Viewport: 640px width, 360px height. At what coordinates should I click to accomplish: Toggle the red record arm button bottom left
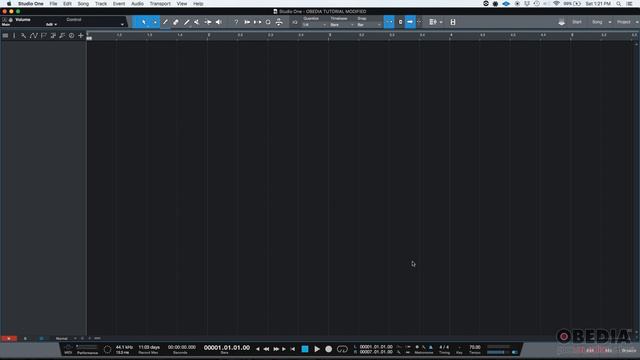tap(9, 338)
